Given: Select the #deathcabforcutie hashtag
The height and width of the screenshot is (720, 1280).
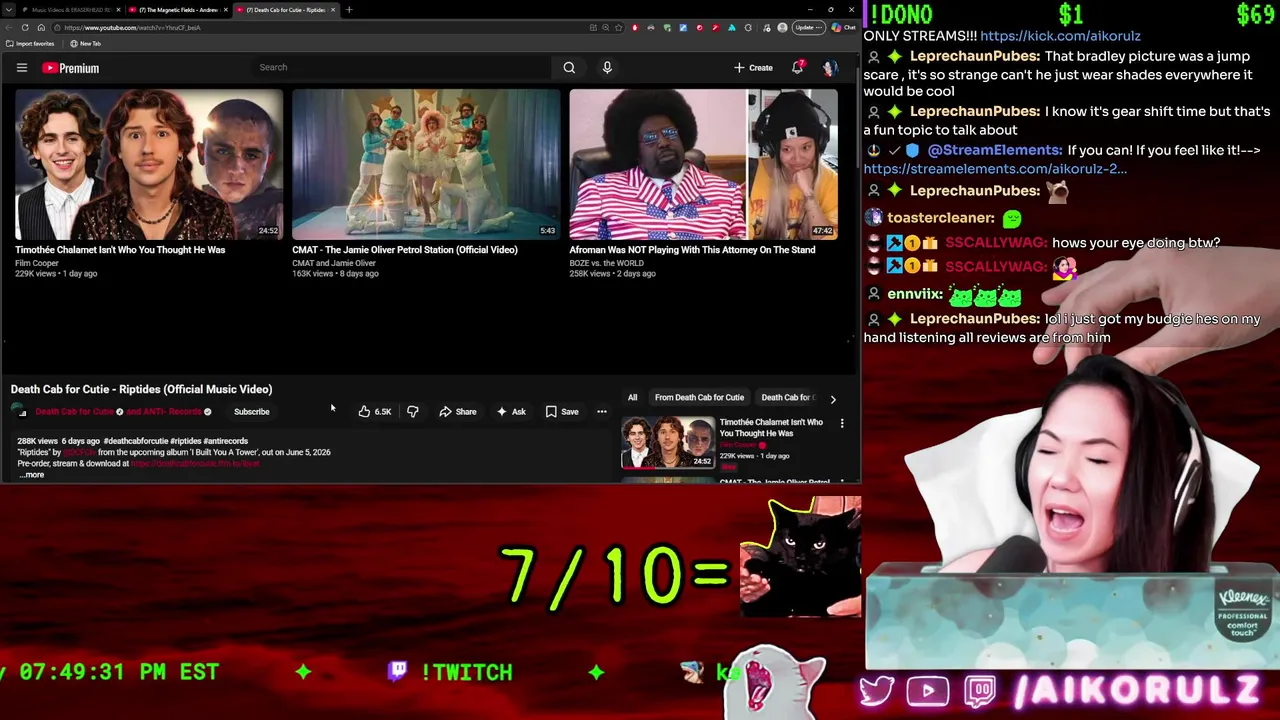Looking at the screenshot, I should tap(136, 441).
